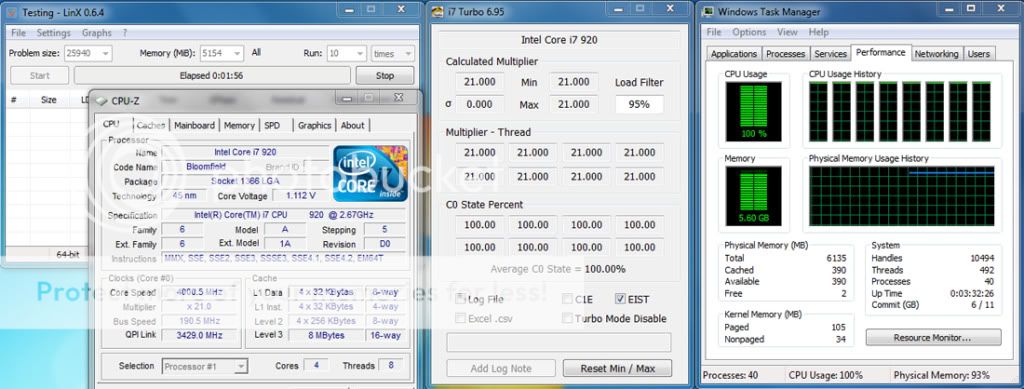The image size is (1024, 389).
Task: Switch to the Processes tab
Action: click(x=786, y=54)
